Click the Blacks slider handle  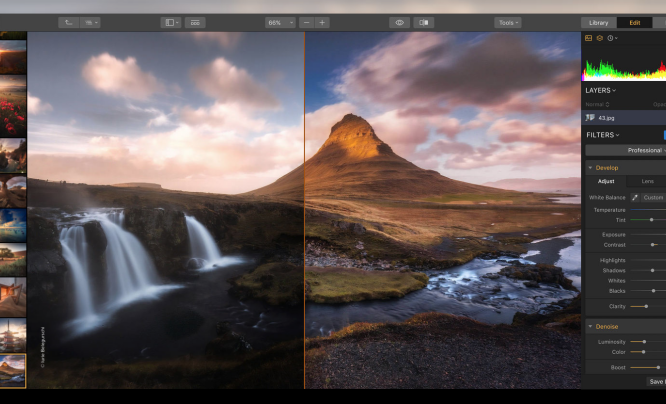653,291
